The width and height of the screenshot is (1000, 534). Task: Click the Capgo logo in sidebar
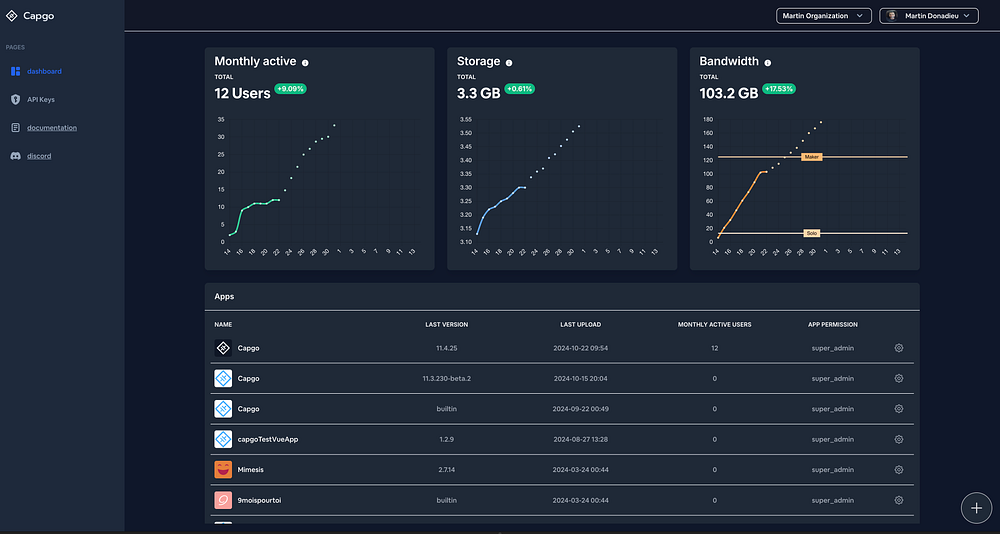pyautogui.click(x=11, y=17)
